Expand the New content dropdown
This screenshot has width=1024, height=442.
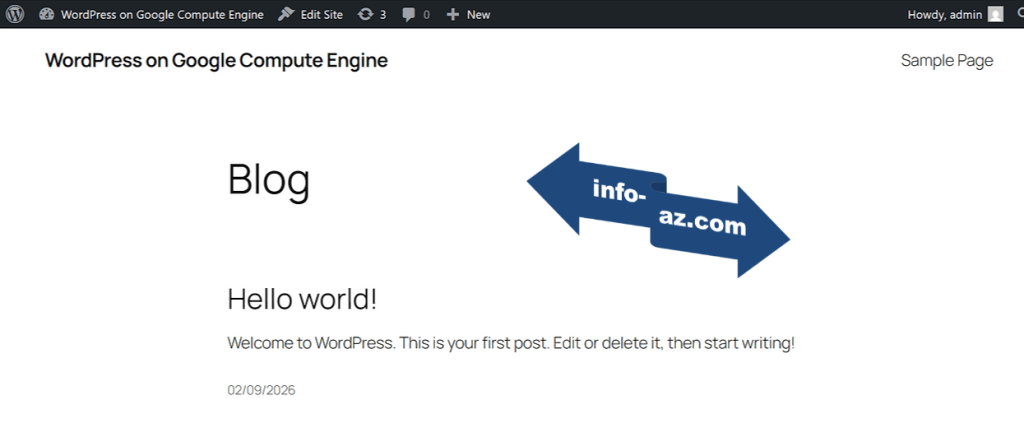coord(478,15)
